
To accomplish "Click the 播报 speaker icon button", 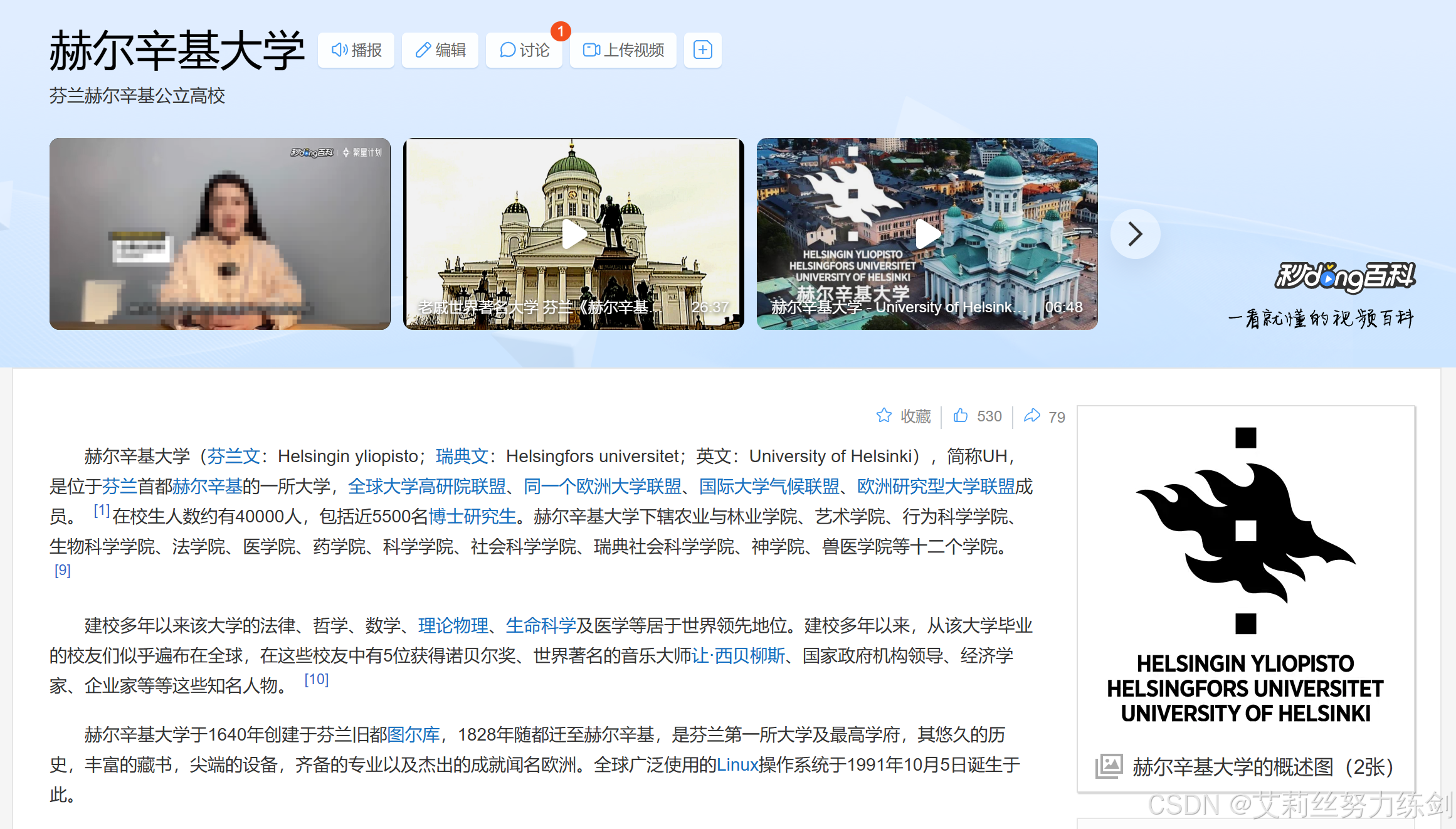I will [x=356, y=50].
